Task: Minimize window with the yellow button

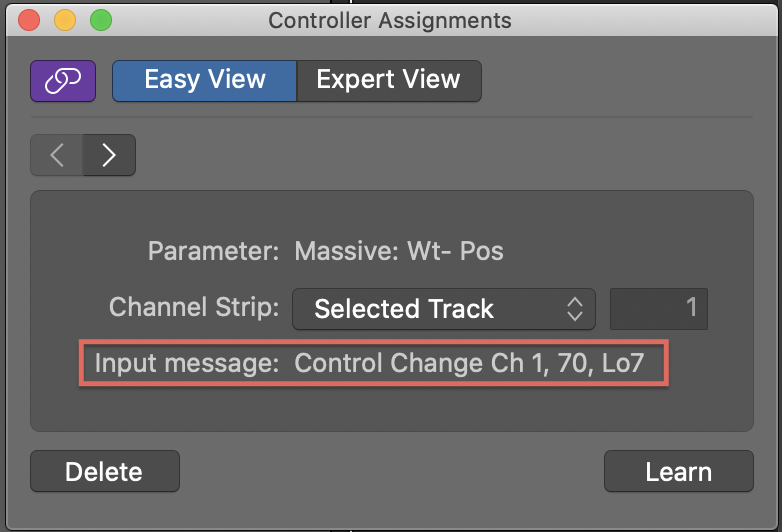Action: pyautogui.click(x=65, y=20)
